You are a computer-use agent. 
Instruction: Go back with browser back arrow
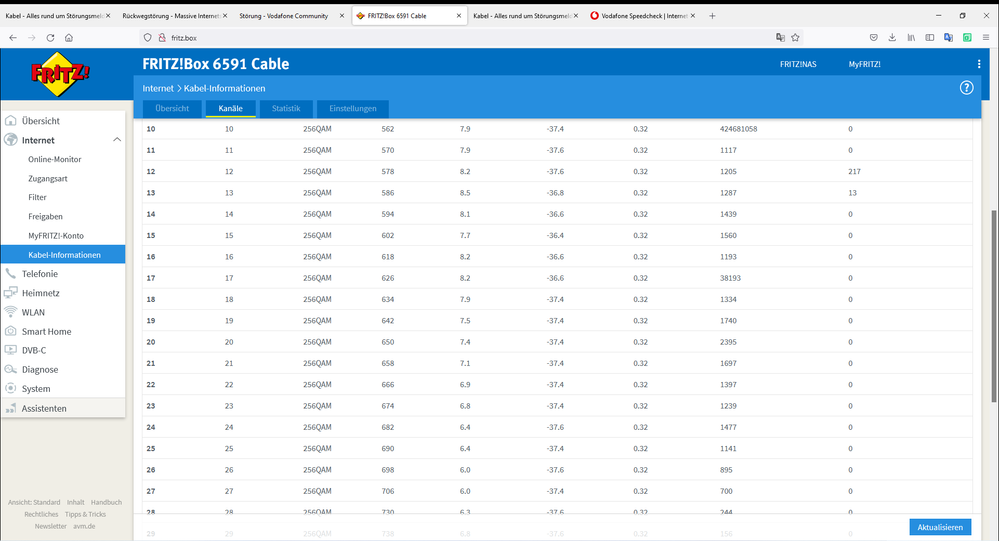click(13, 38)
